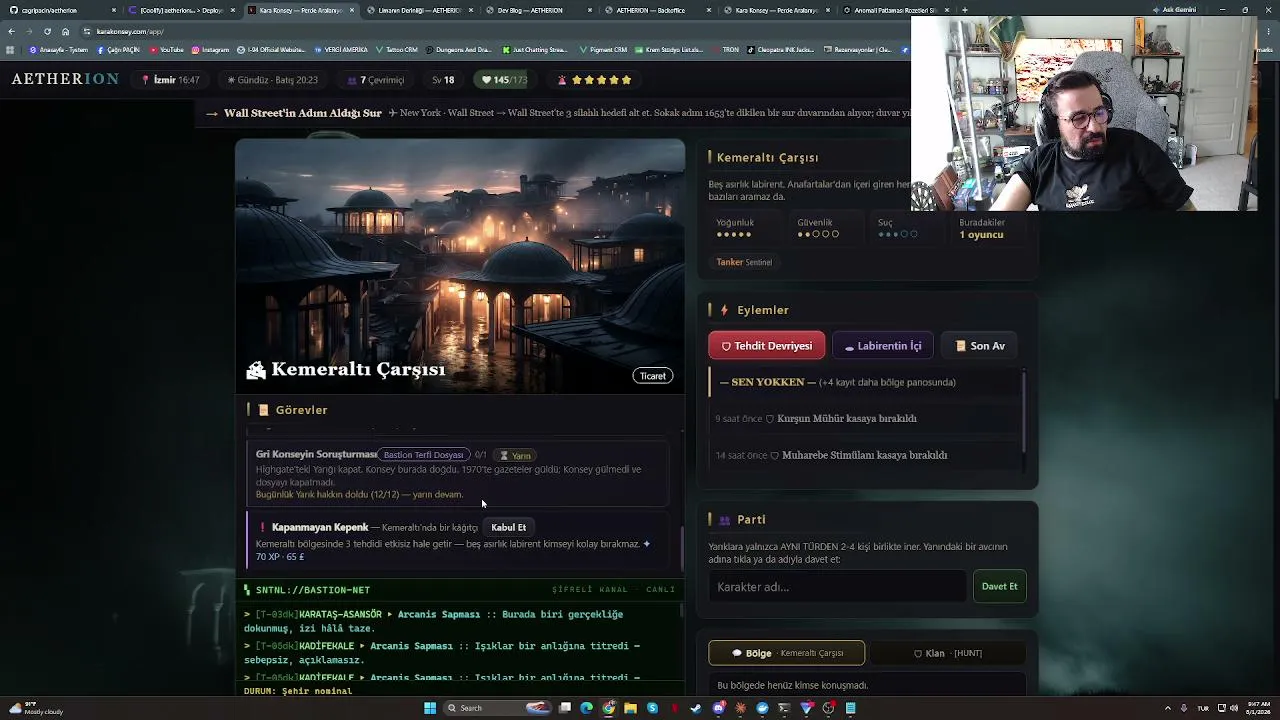The height and width of the screenshot is (720, 1280).
Task: Click the lightning icon next to Eylemler
Action: 724,310
